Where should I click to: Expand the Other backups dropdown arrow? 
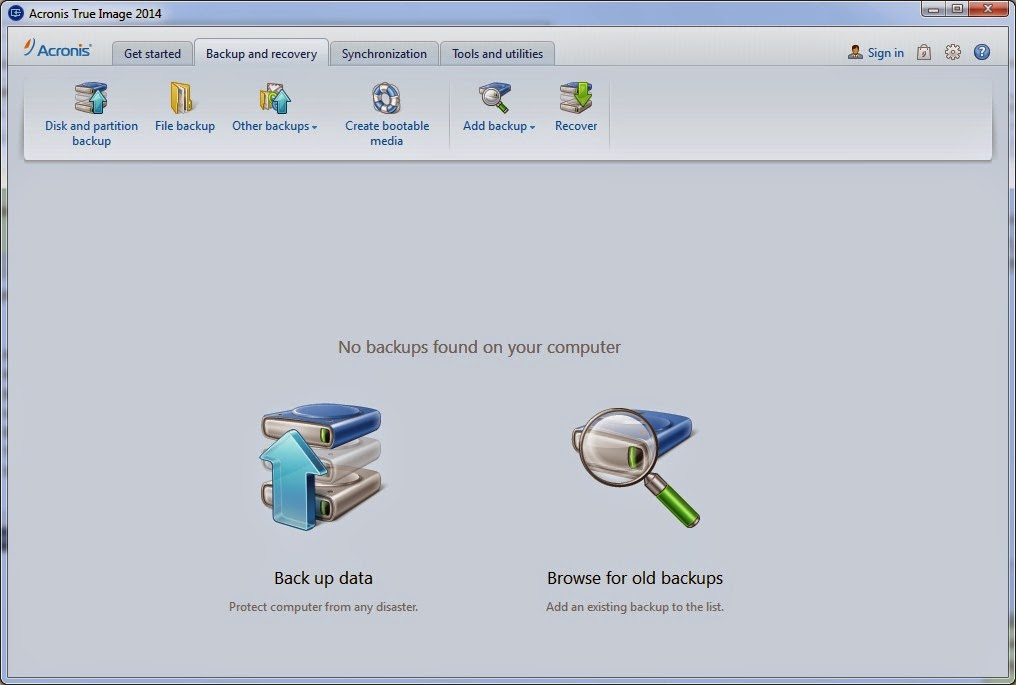click(x=314, y=127)
